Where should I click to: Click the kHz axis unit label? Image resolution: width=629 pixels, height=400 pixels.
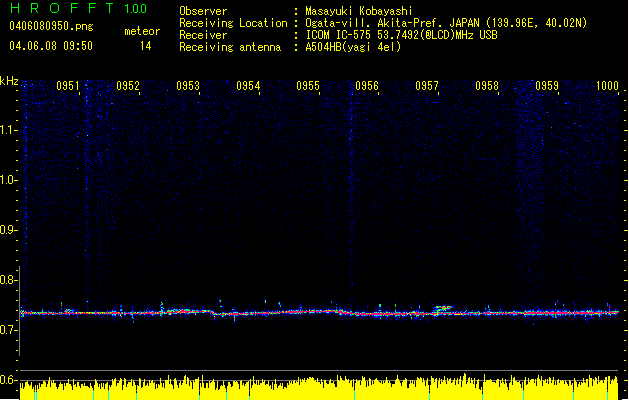[9, 81]
